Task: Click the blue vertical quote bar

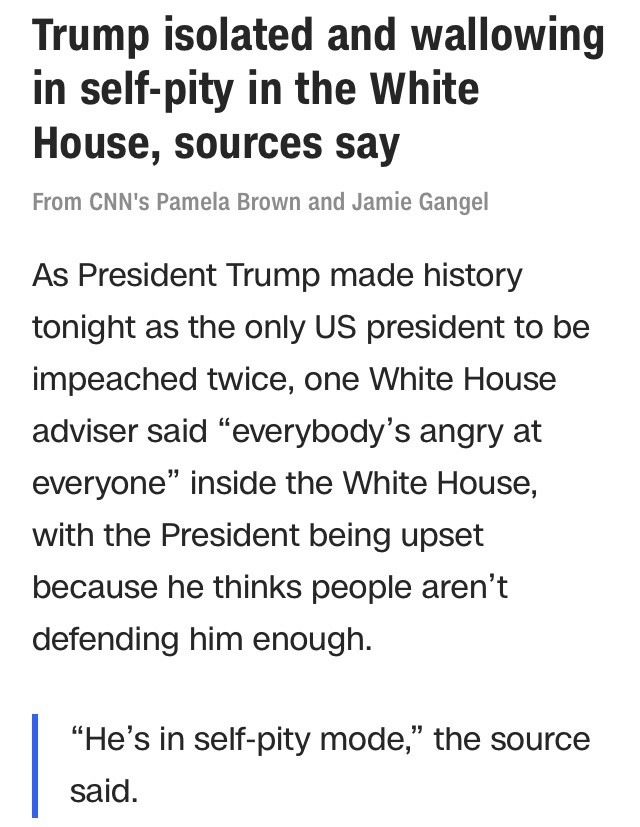Action: pyautogui.click(x=37, y=765)
